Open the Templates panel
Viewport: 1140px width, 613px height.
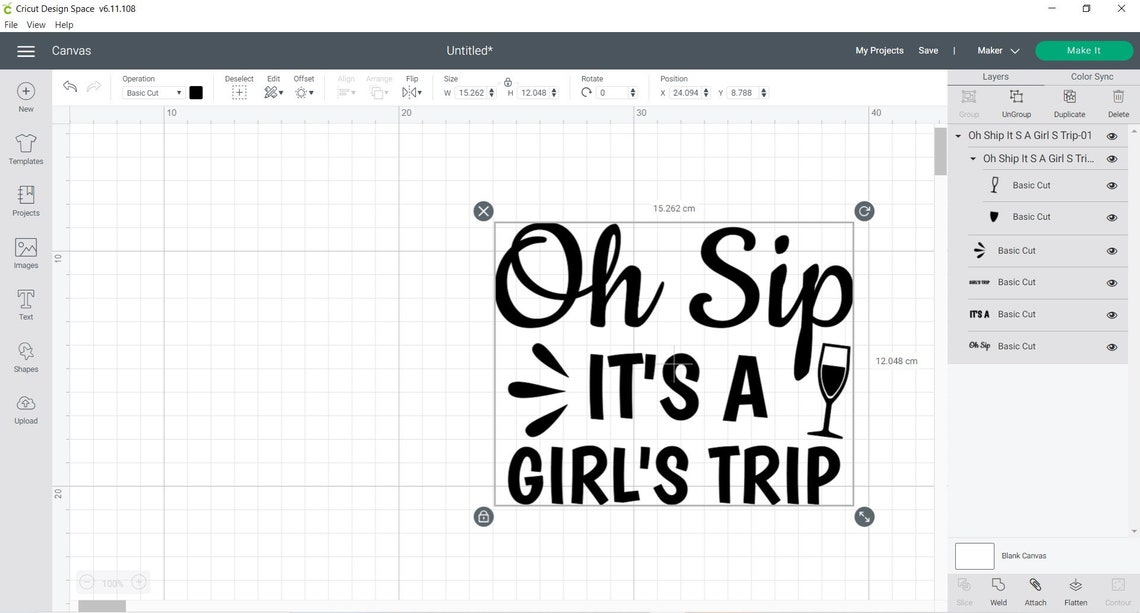coord(24,148)
